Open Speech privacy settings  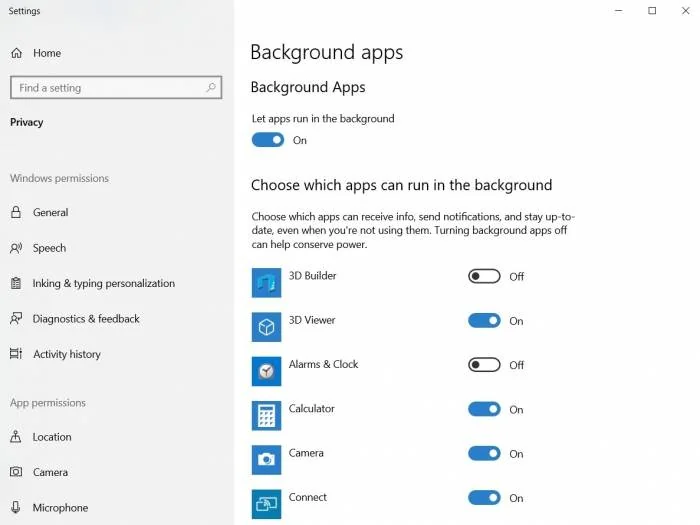tap(49, 248)
